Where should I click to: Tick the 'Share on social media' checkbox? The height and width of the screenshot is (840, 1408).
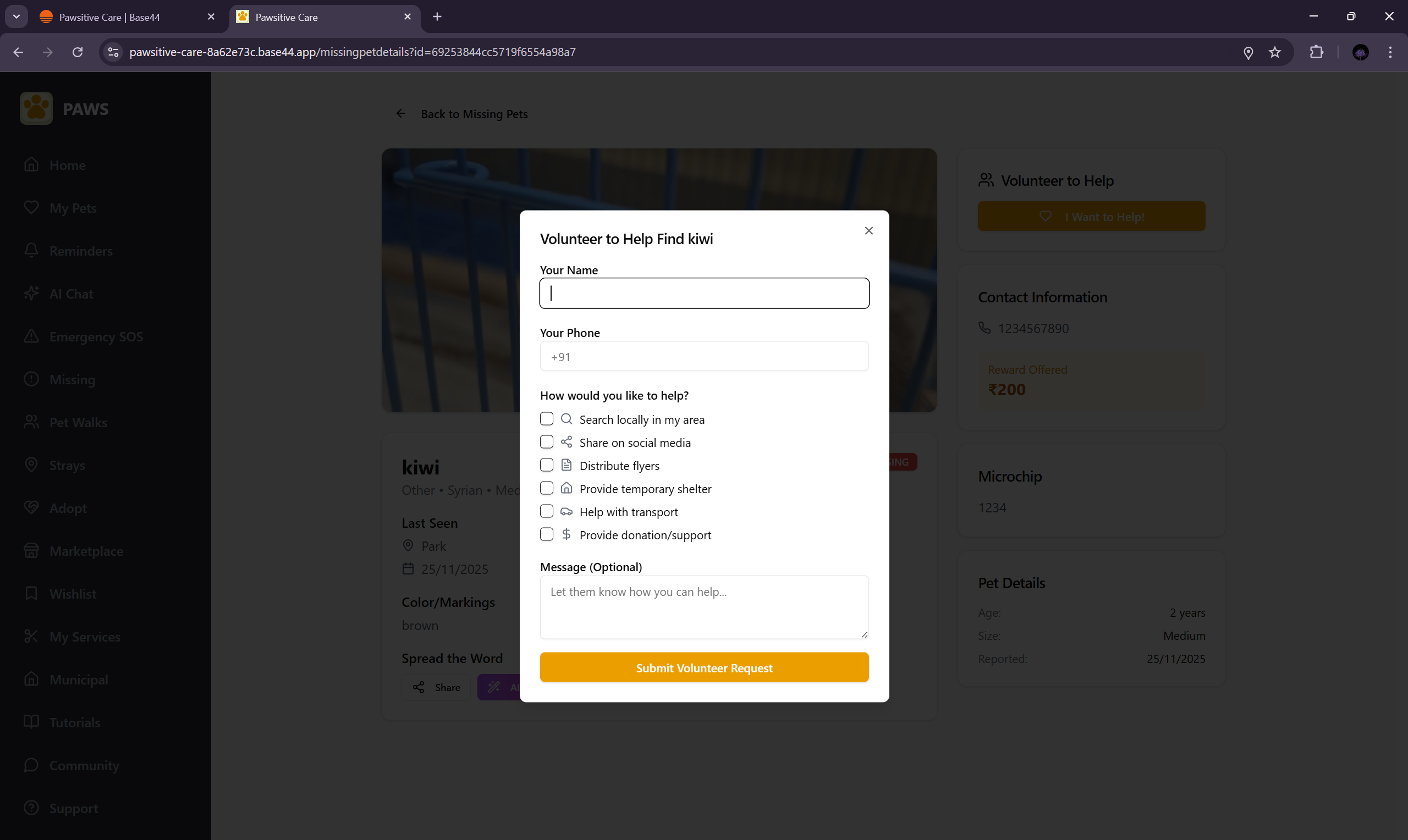(x=546, y=442)
